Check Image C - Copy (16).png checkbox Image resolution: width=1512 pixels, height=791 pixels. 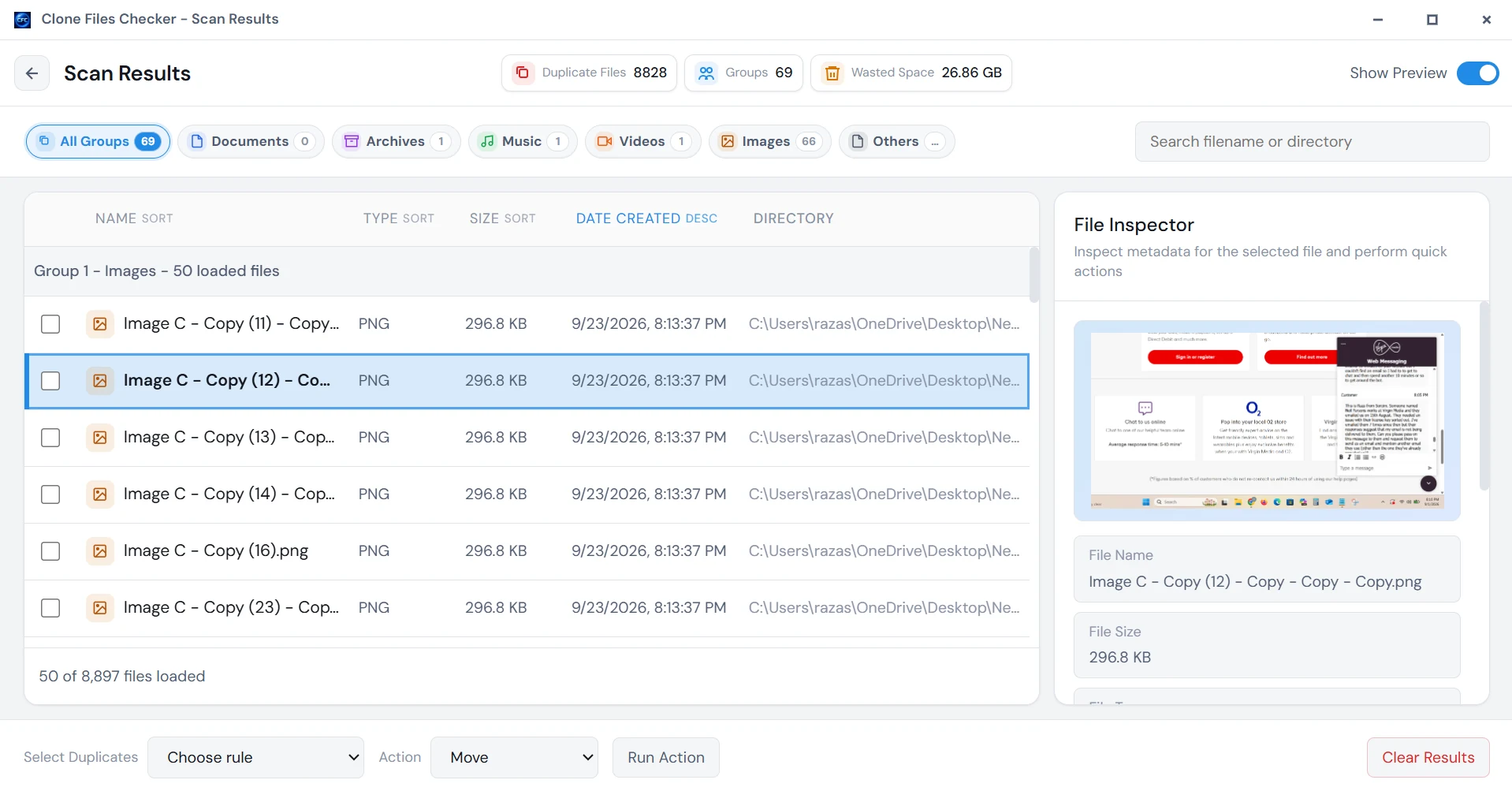click(50, 551)
